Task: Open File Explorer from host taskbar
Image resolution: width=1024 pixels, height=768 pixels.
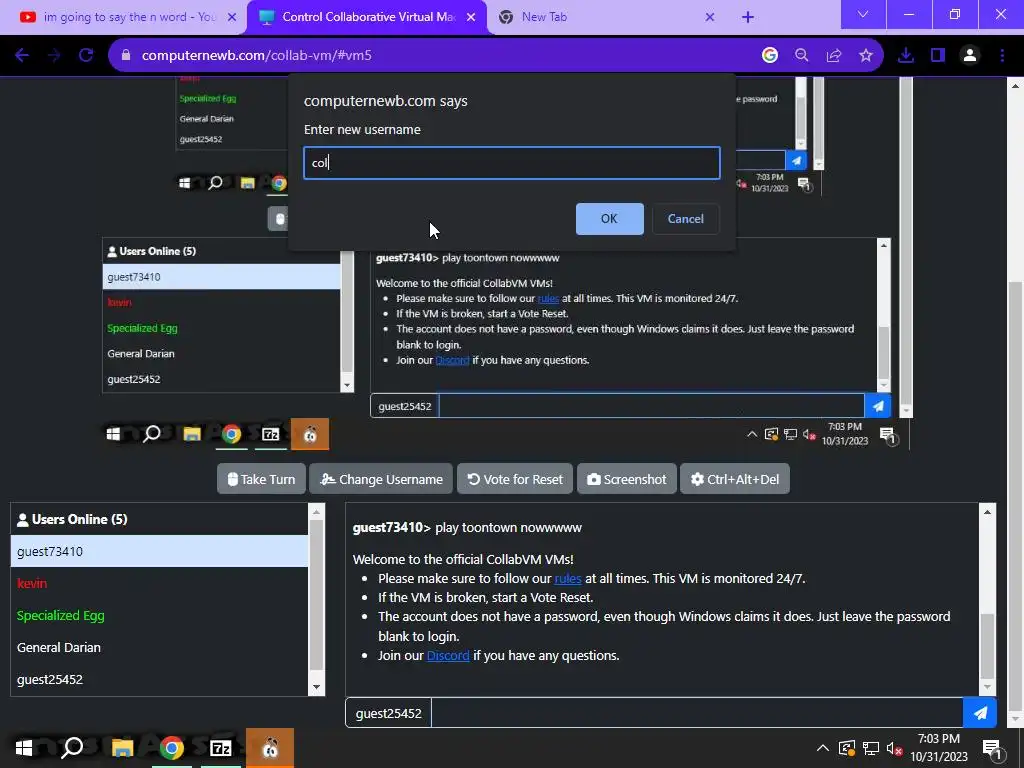Action: pos(122,748)
